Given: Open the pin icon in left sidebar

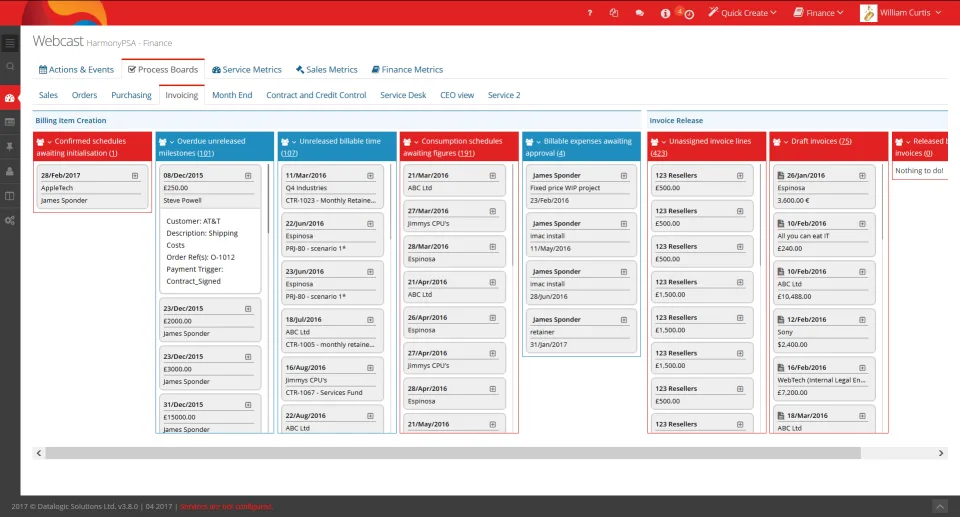Looking at the screenshot, I should click(10, 146).
